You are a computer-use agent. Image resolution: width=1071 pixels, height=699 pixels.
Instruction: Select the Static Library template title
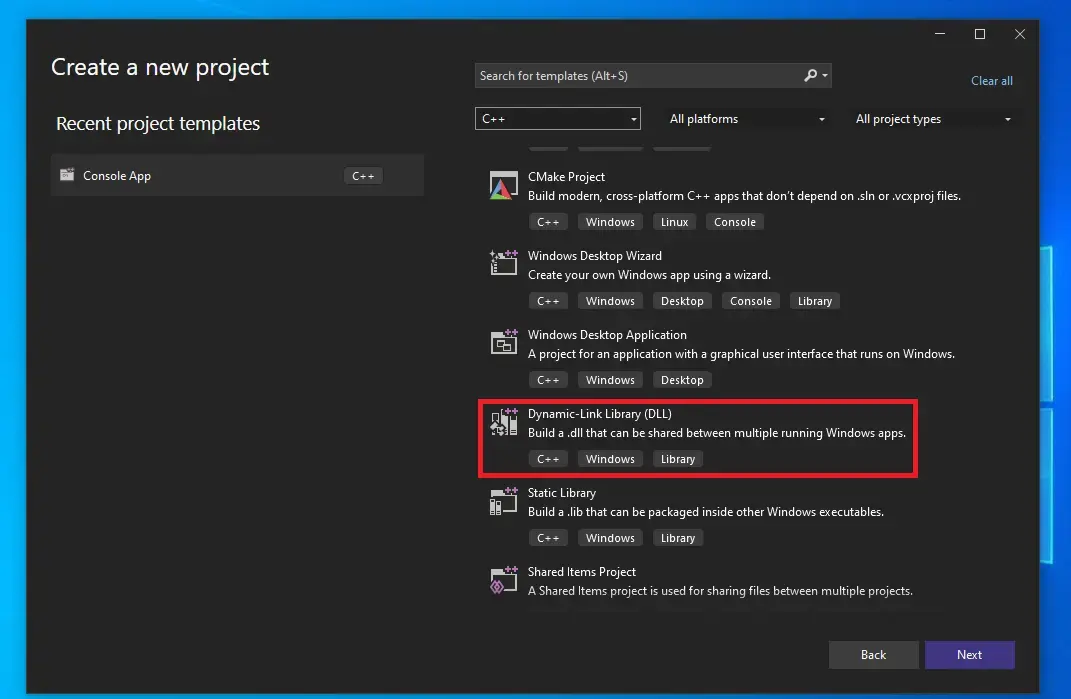561,493
